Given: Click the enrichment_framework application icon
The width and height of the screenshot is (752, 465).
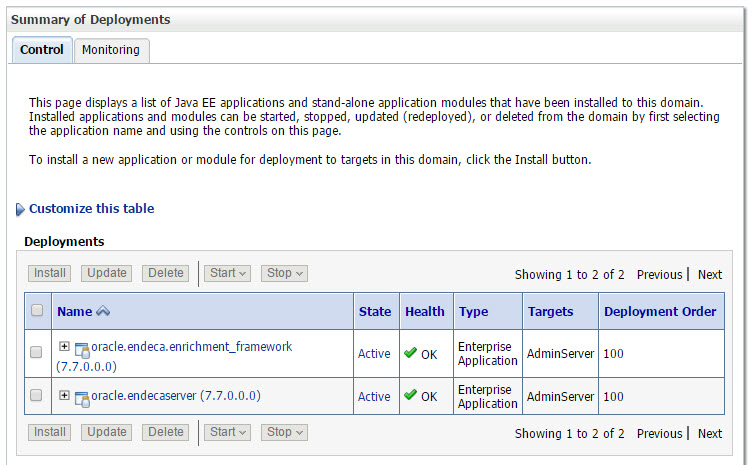Looking at the screenshot, I should coord(82,350).
